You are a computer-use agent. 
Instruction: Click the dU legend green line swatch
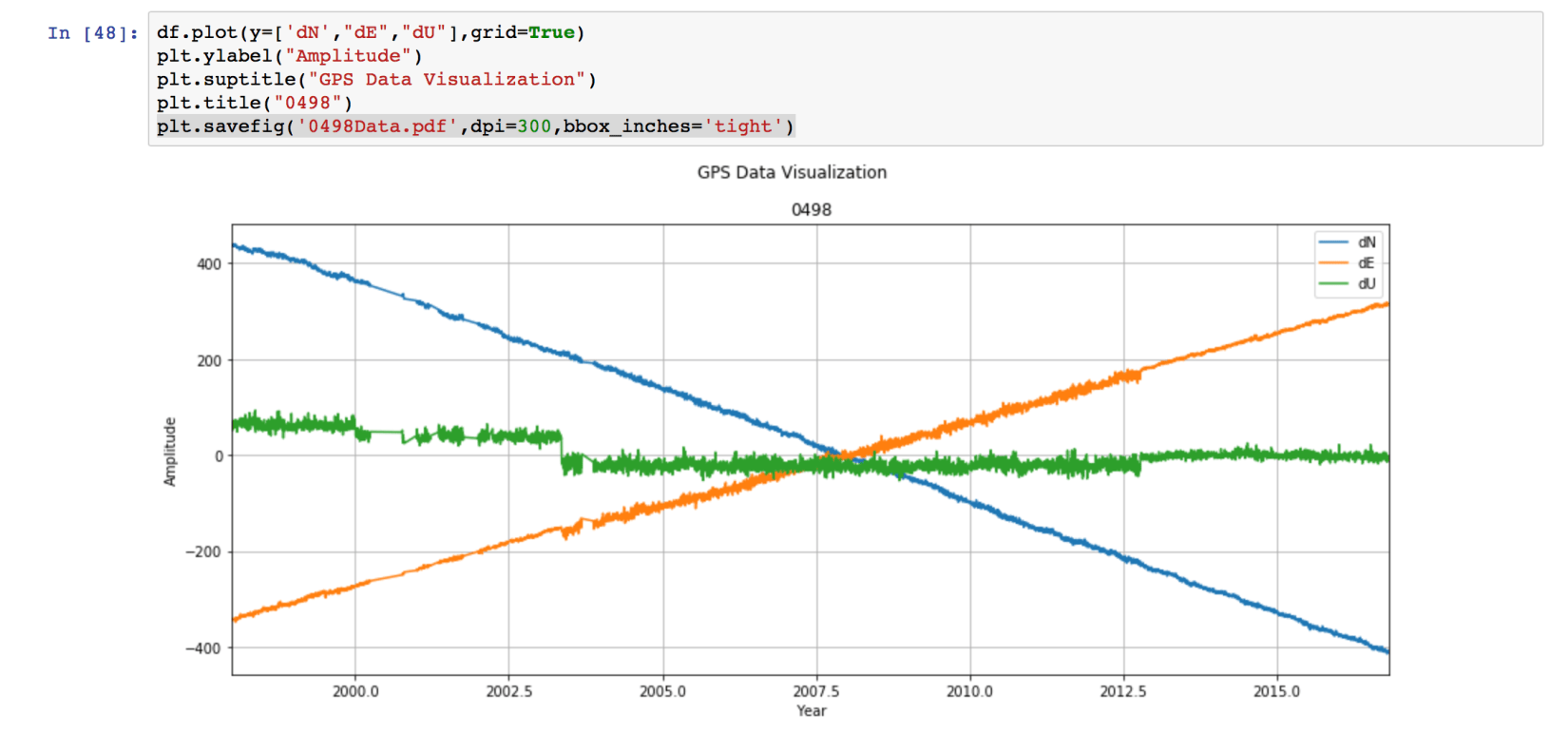pyautogui.click(x=1333, y=283)
